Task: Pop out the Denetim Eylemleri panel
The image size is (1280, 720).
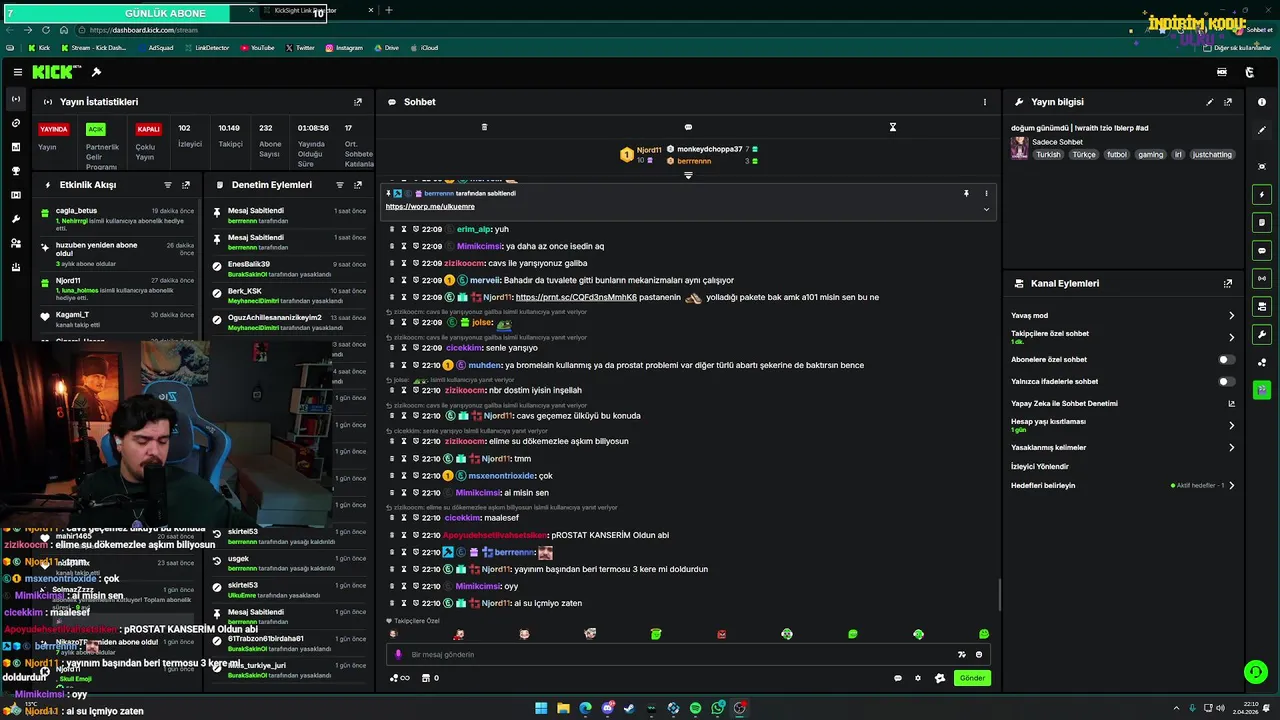Action: tap(358, 185)
